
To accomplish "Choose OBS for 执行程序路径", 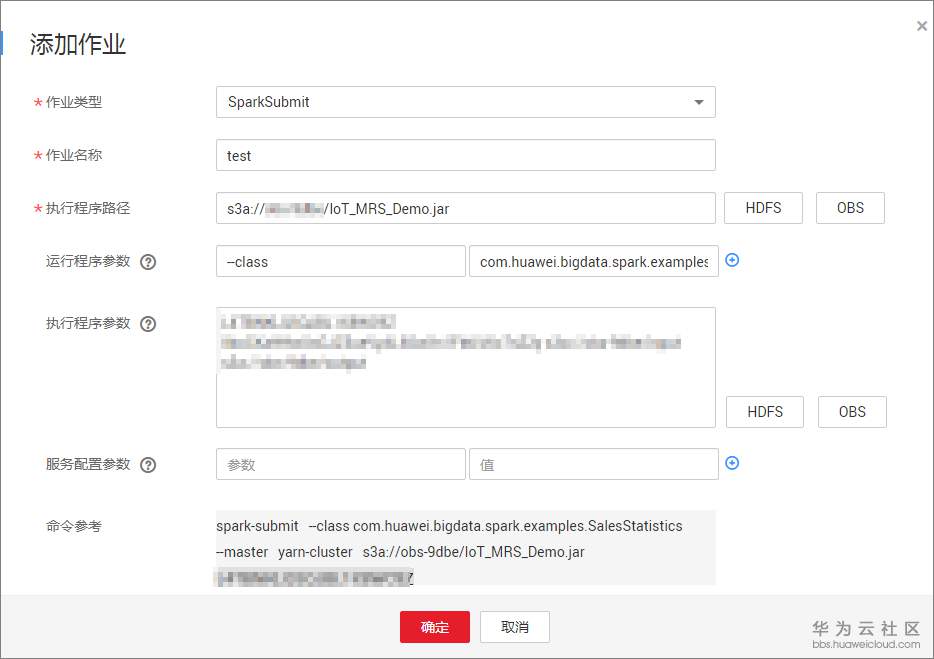I will 850,208.
